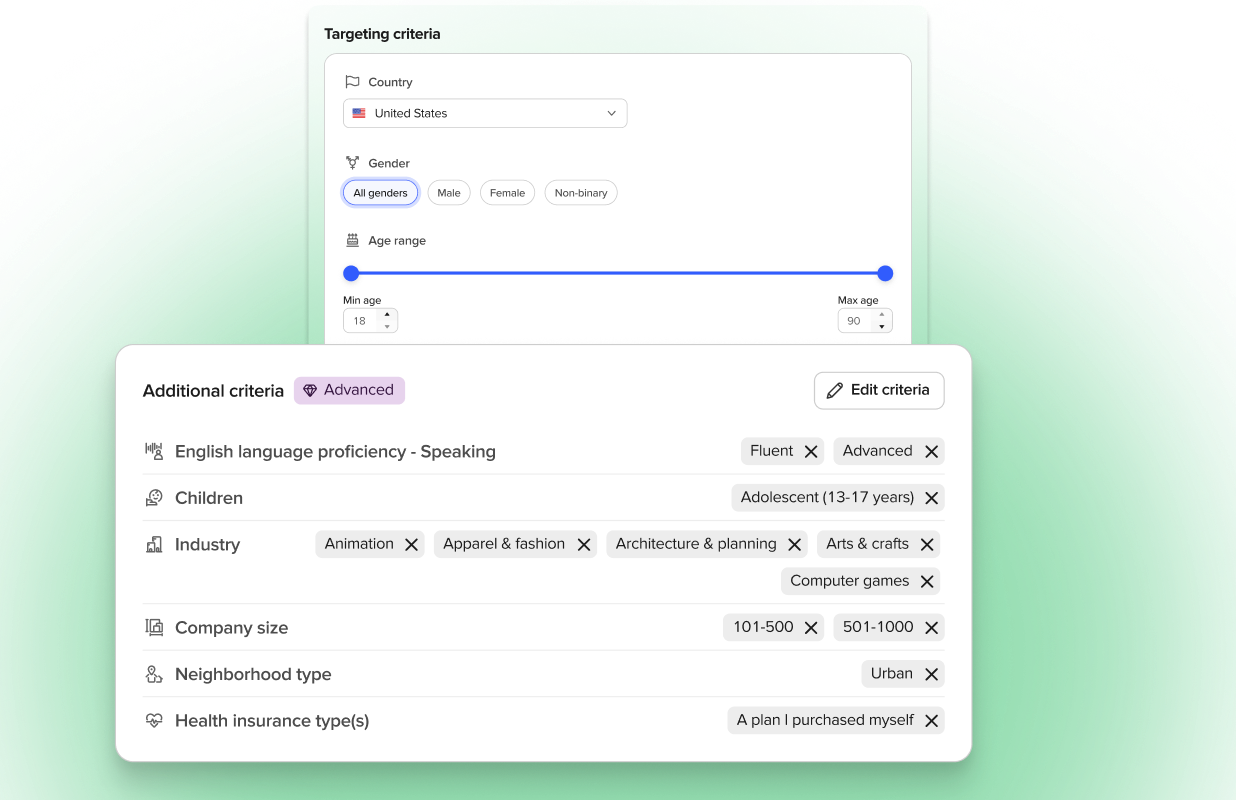1236x800 pixels.
Task: Click the 'Company size' label
Action: pyautogui.click(x=231, y=628)
